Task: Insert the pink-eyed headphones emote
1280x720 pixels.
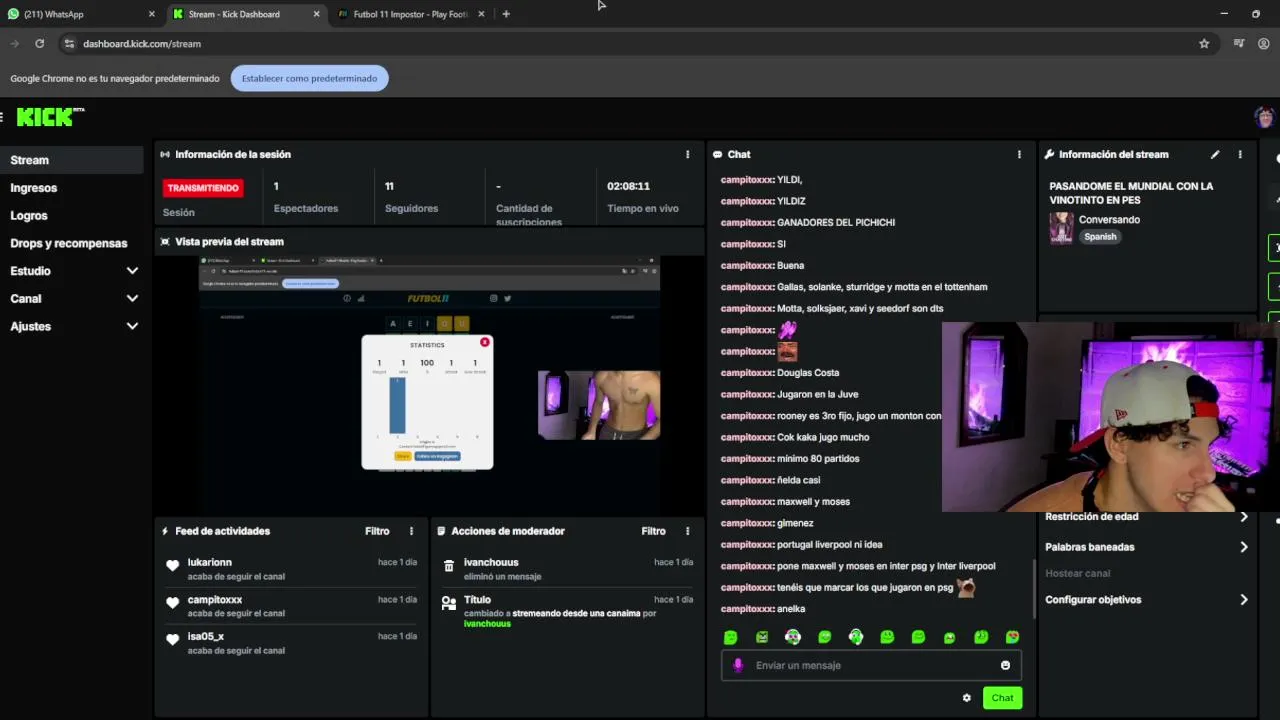Action: (793, 637)
